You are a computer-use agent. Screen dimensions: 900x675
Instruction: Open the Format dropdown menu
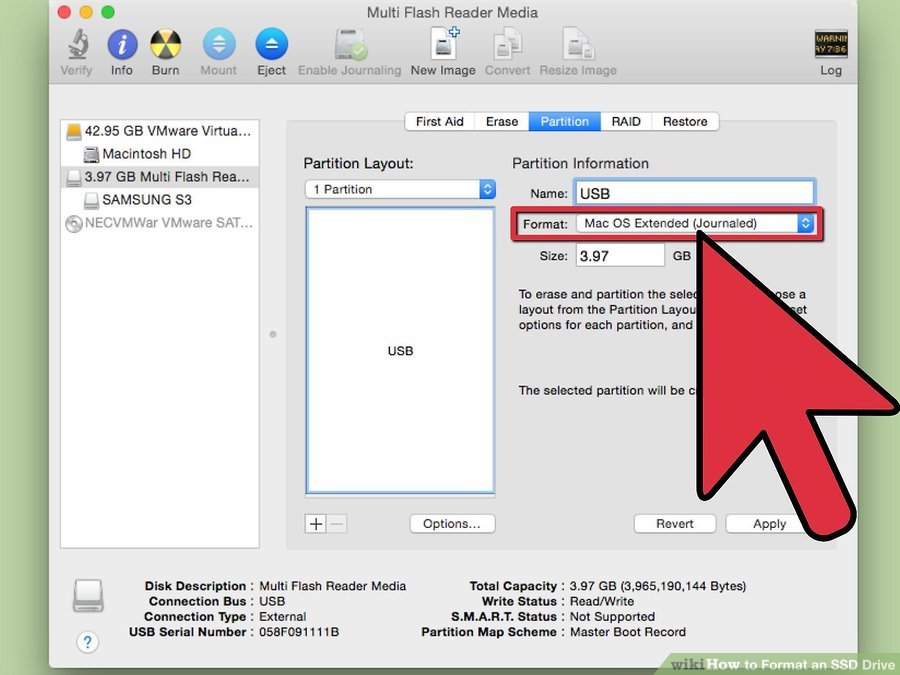(x=695, y=223)
